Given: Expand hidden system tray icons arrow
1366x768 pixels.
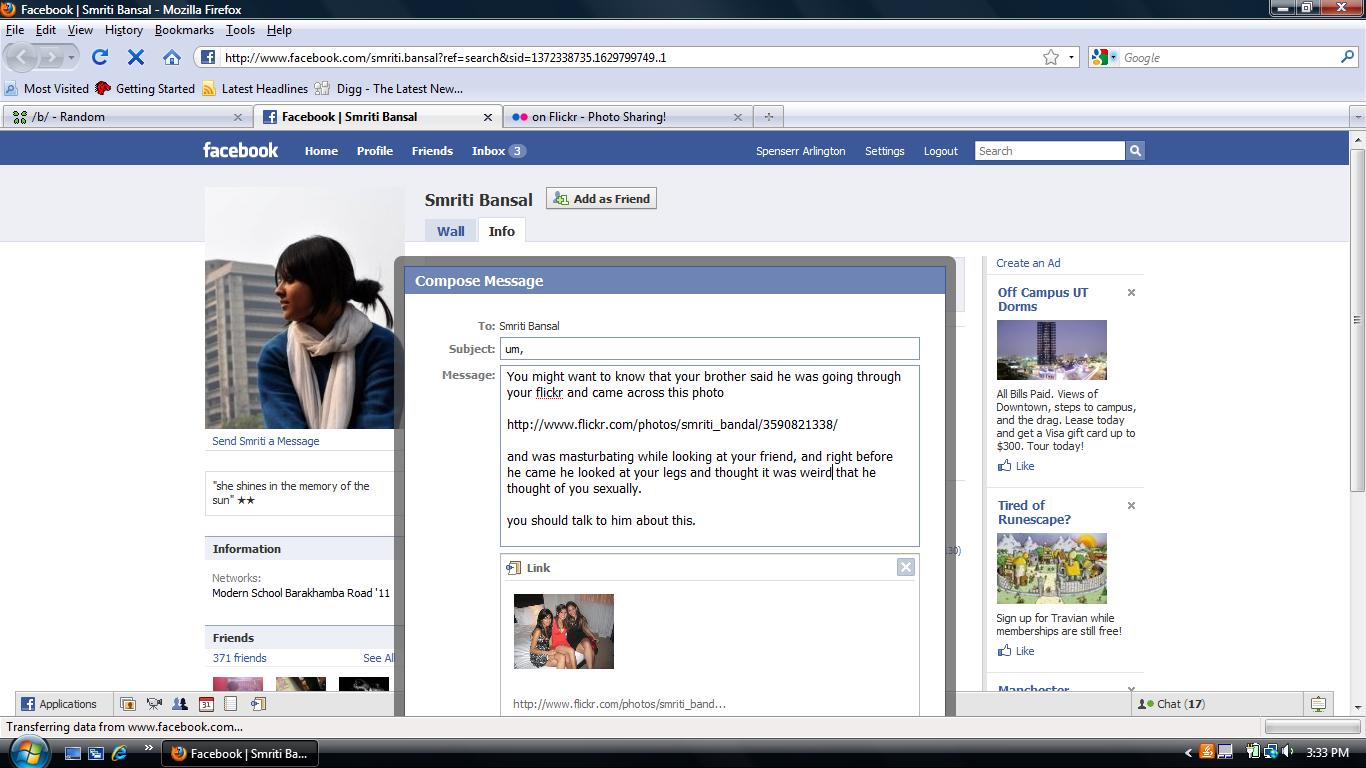Looking at the screenshot, I should (1188, 753).
